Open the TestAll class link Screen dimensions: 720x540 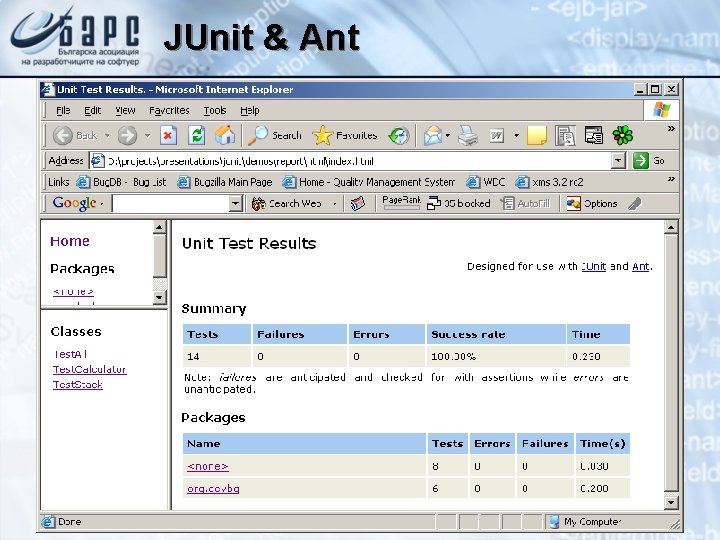point(70,354)
